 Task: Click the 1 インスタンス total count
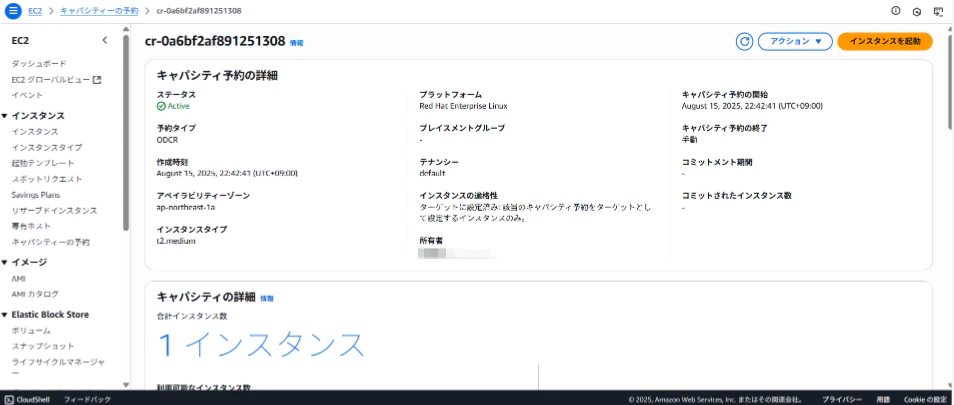(x=261, y=345)
